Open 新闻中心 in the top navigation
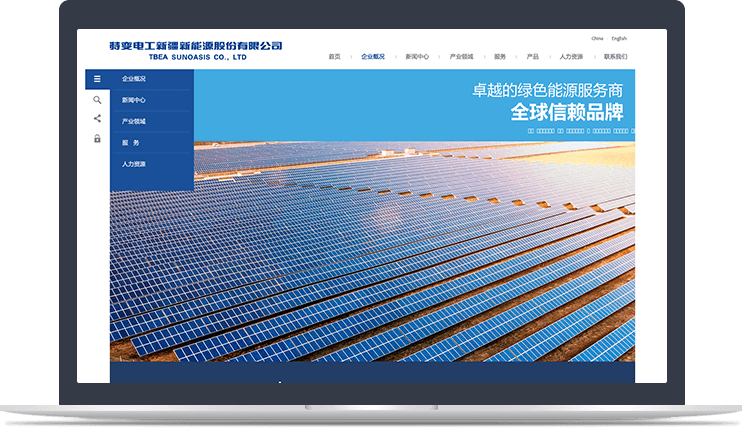This screenshot has width=742, height=429. (417, 56)
